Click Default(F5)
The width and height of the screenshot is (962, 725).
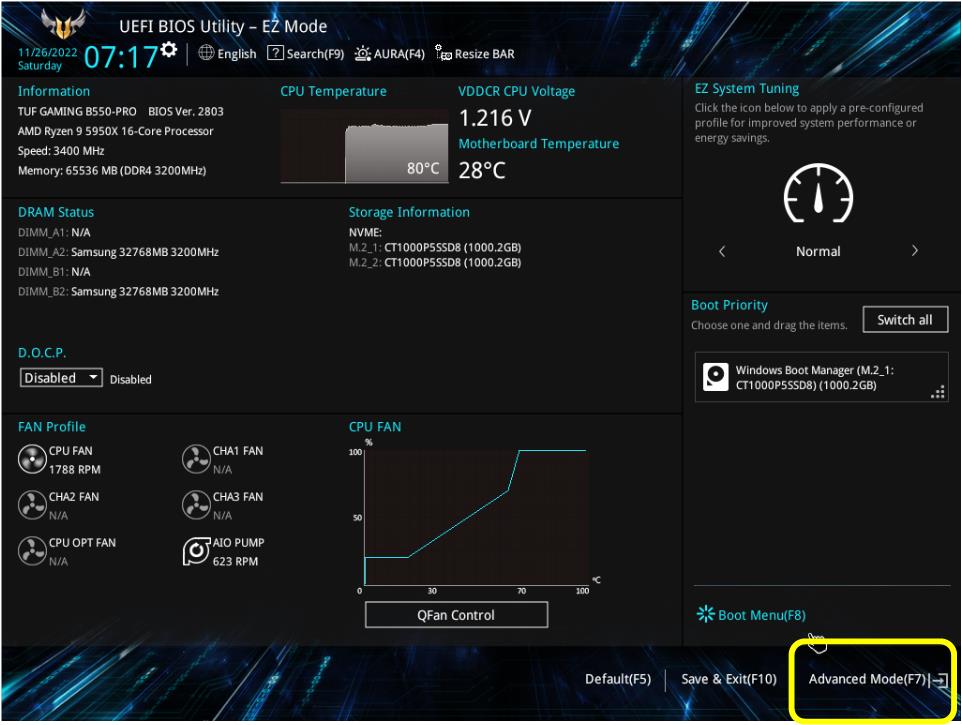(618, 679)
